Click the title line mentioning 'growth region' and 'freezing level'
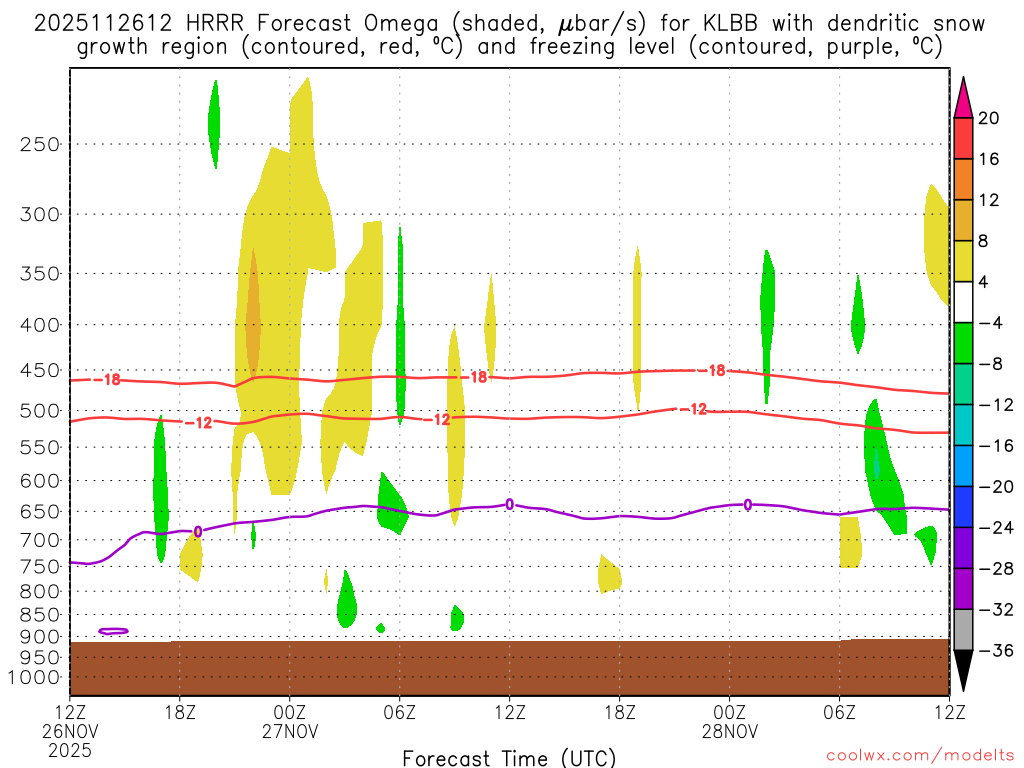This screenshot has height=768, width=1024. coord(509,47)
